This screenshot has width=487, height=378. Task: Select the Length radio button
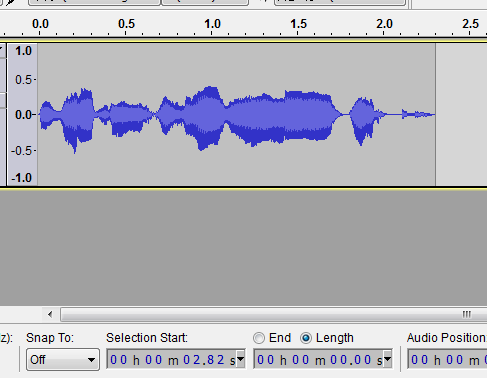point(305,338)
